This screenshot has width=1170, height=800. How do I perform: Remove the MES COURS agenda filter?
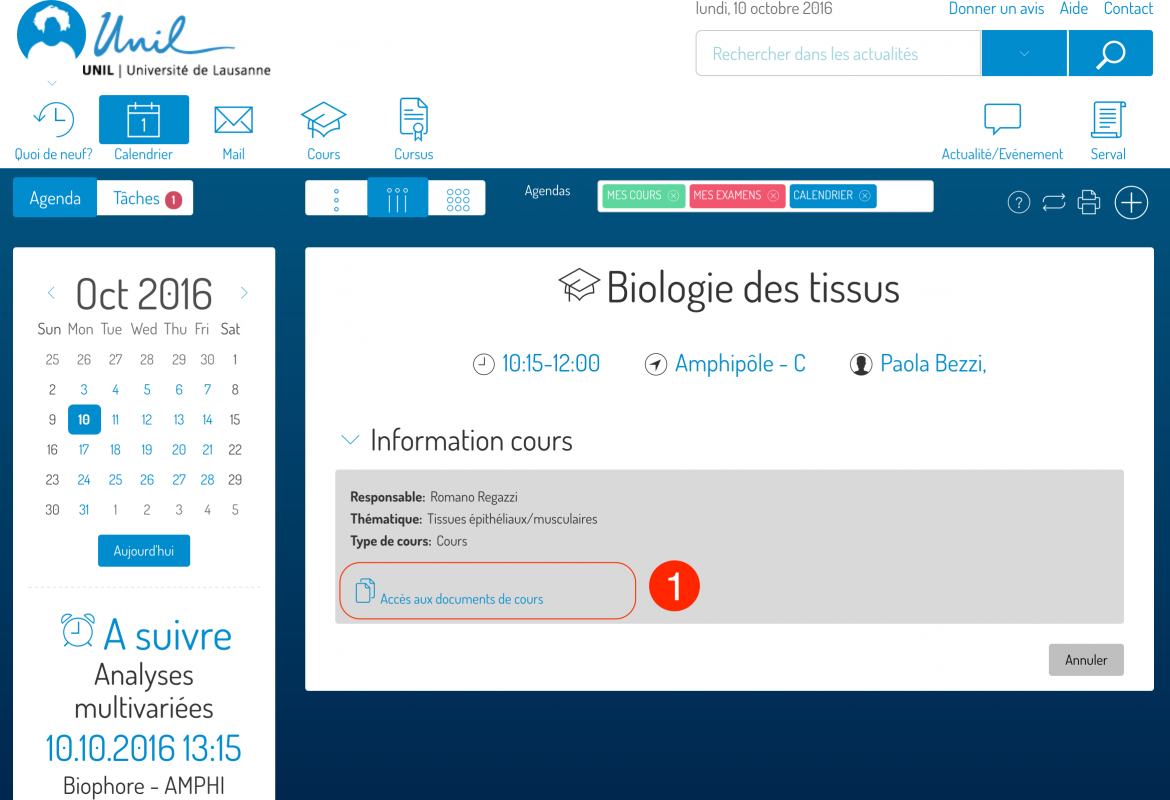[673, 196]
